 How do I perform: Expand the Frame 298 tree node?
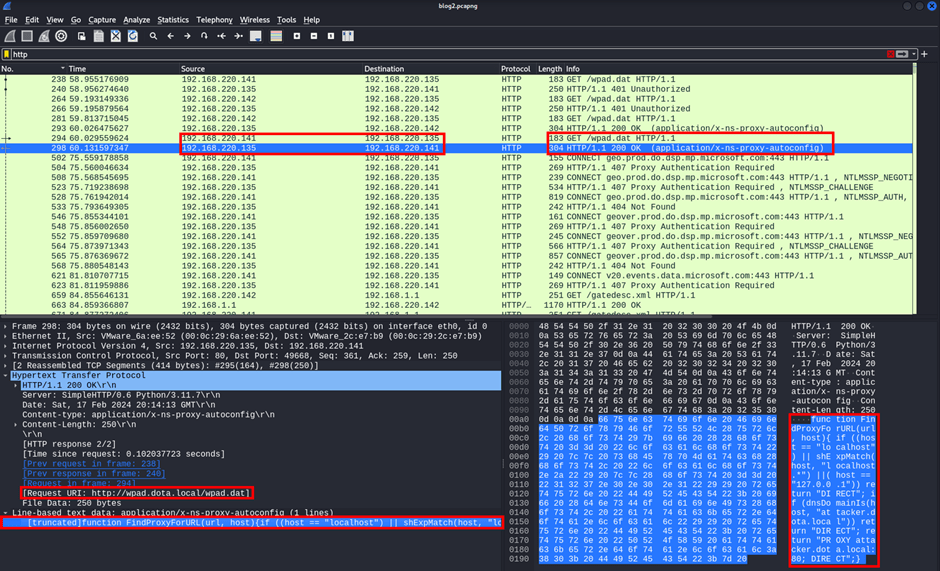tap(5, 326)
